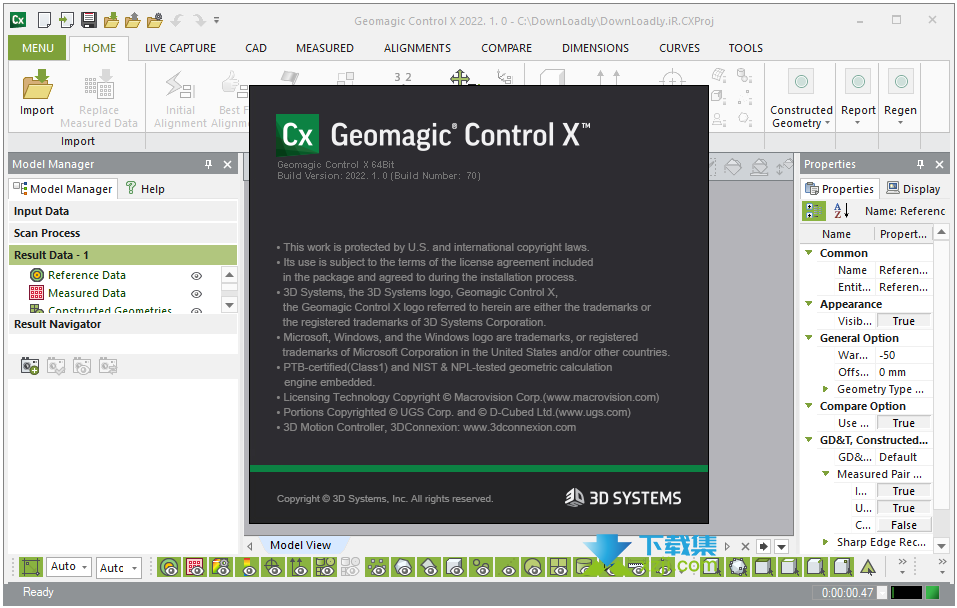
Task: Click the Result Data - 1 header
Action: (x=123, y=255)
